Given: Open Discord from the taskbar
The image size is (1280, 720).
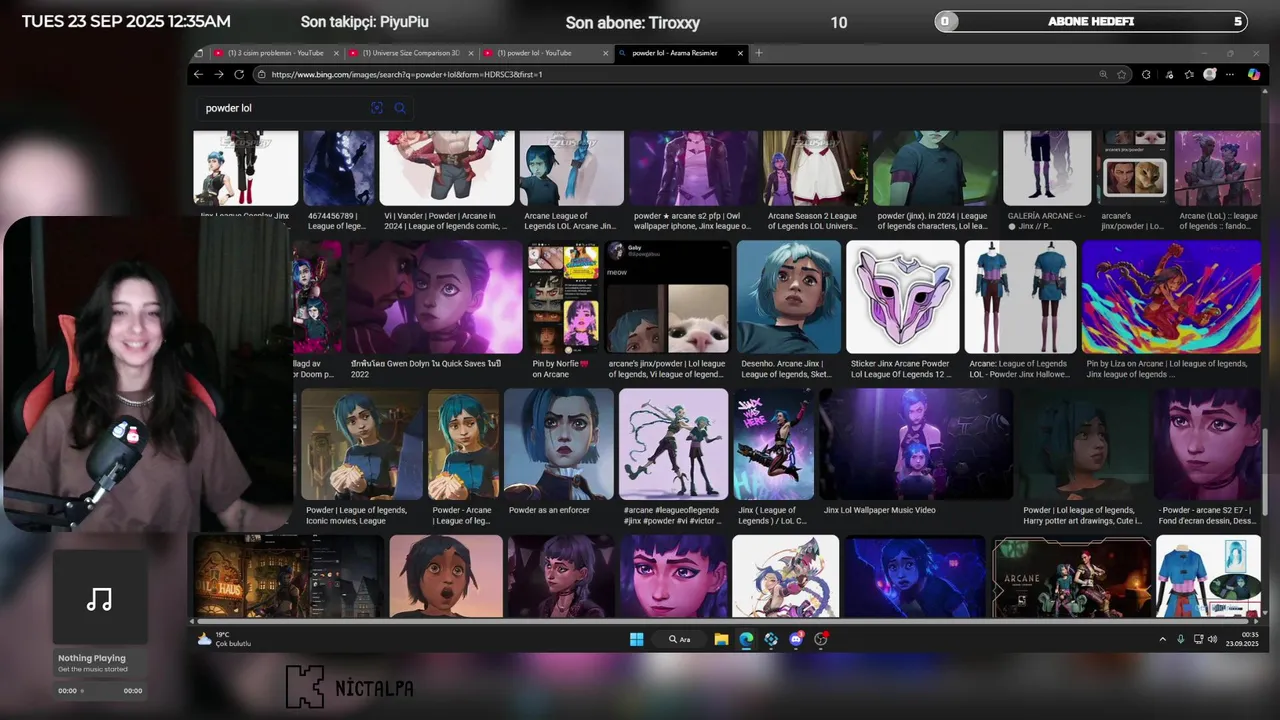Looking at the screenshot, I should pyautogui.click(x=796, y=639).
